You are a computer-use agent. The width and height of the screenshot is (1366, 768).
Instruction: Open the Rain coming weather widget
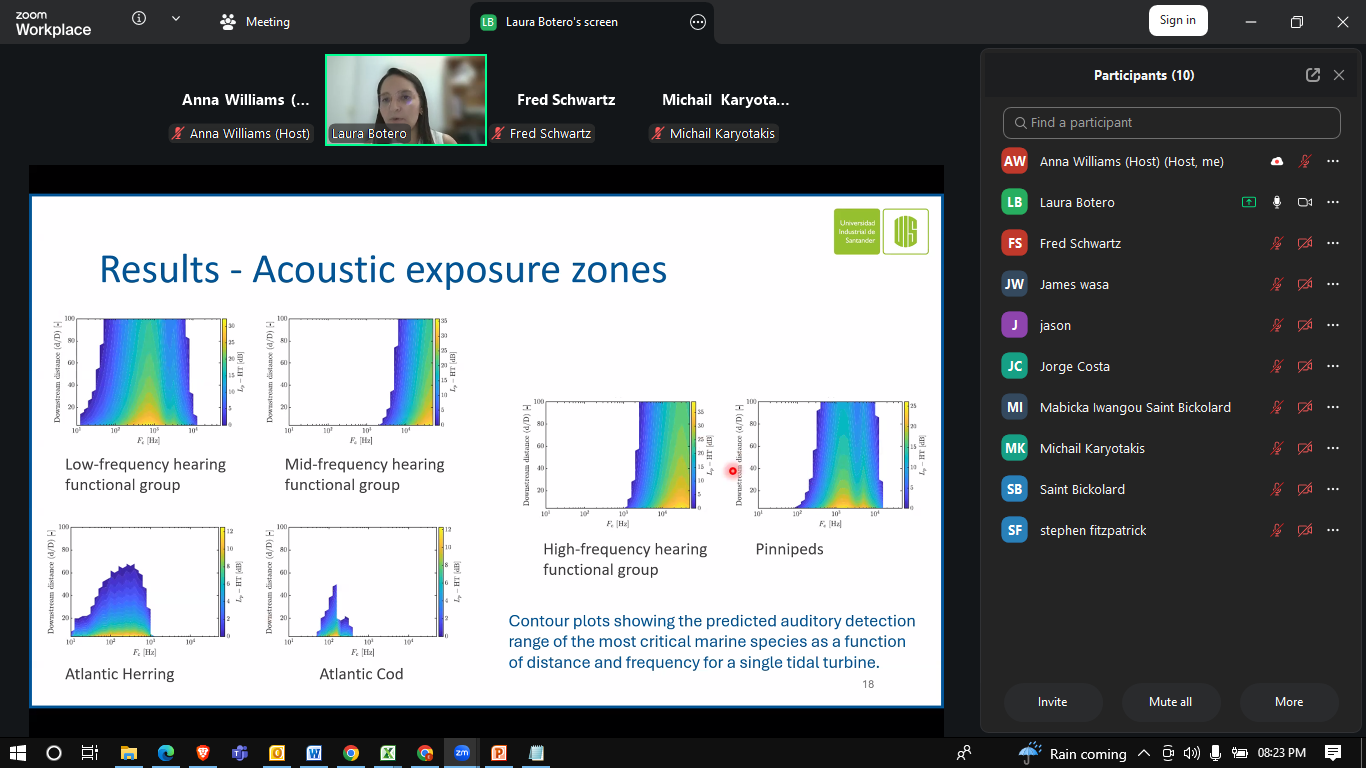tap(1074, 753)
